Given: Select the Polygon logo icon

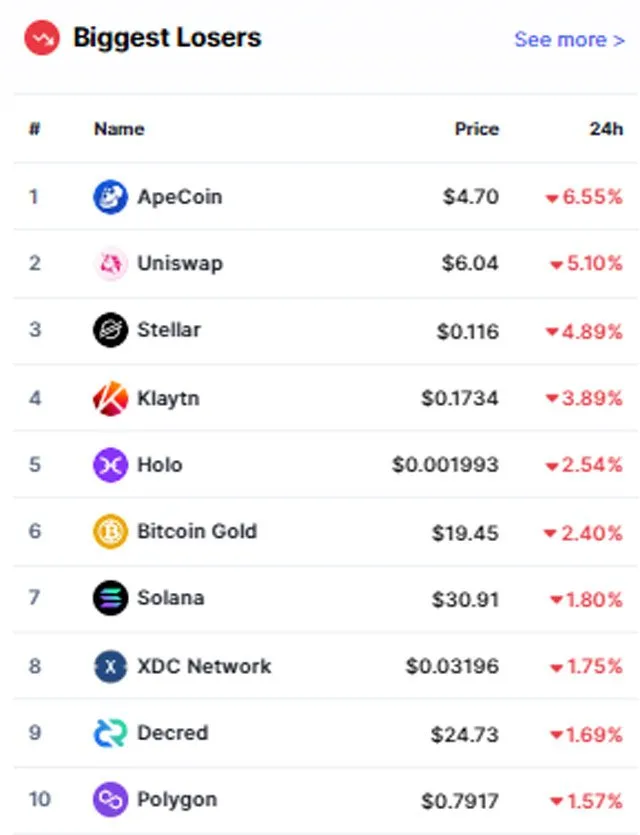Looking at the screenshot, I should tap(110, 799).
